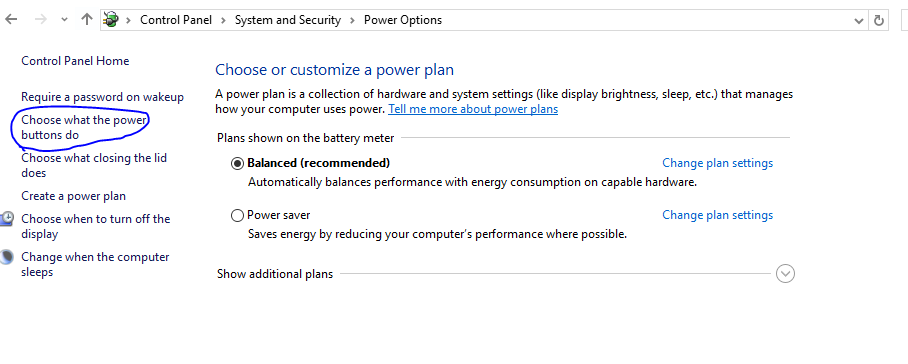Open Require a password on wakeup
This screenshot has width=908, height=364.
point(102,97)
